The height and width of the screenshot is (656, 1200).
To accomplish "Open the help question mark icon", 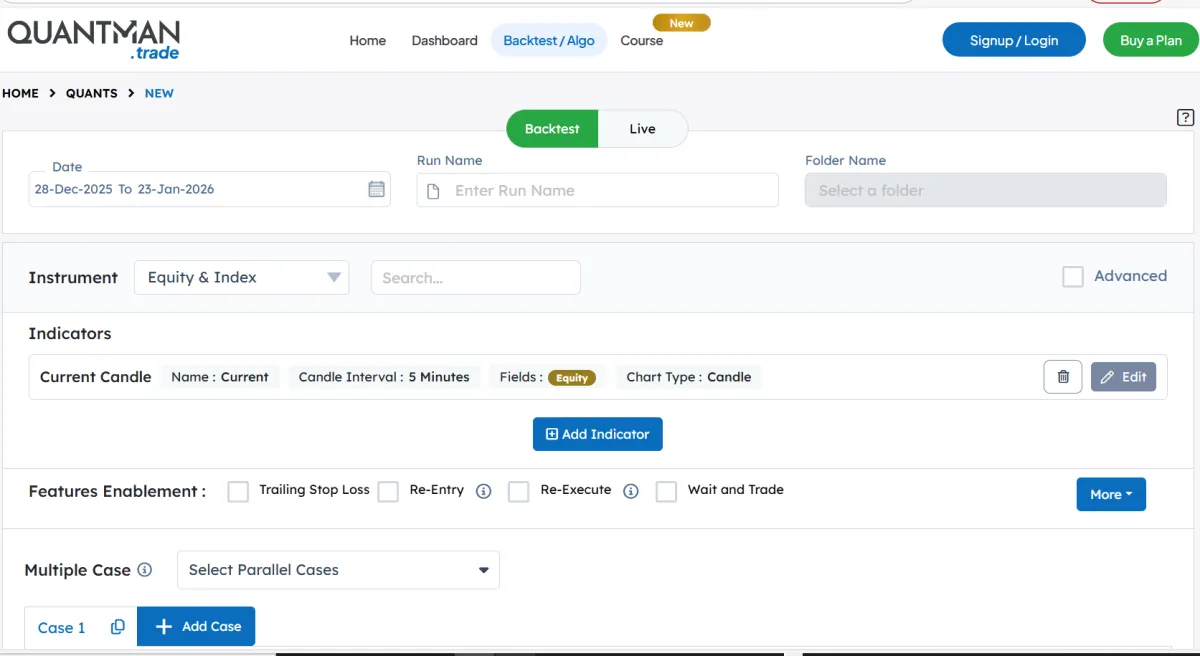I will pyautogui.click(x=1185, y=117).
